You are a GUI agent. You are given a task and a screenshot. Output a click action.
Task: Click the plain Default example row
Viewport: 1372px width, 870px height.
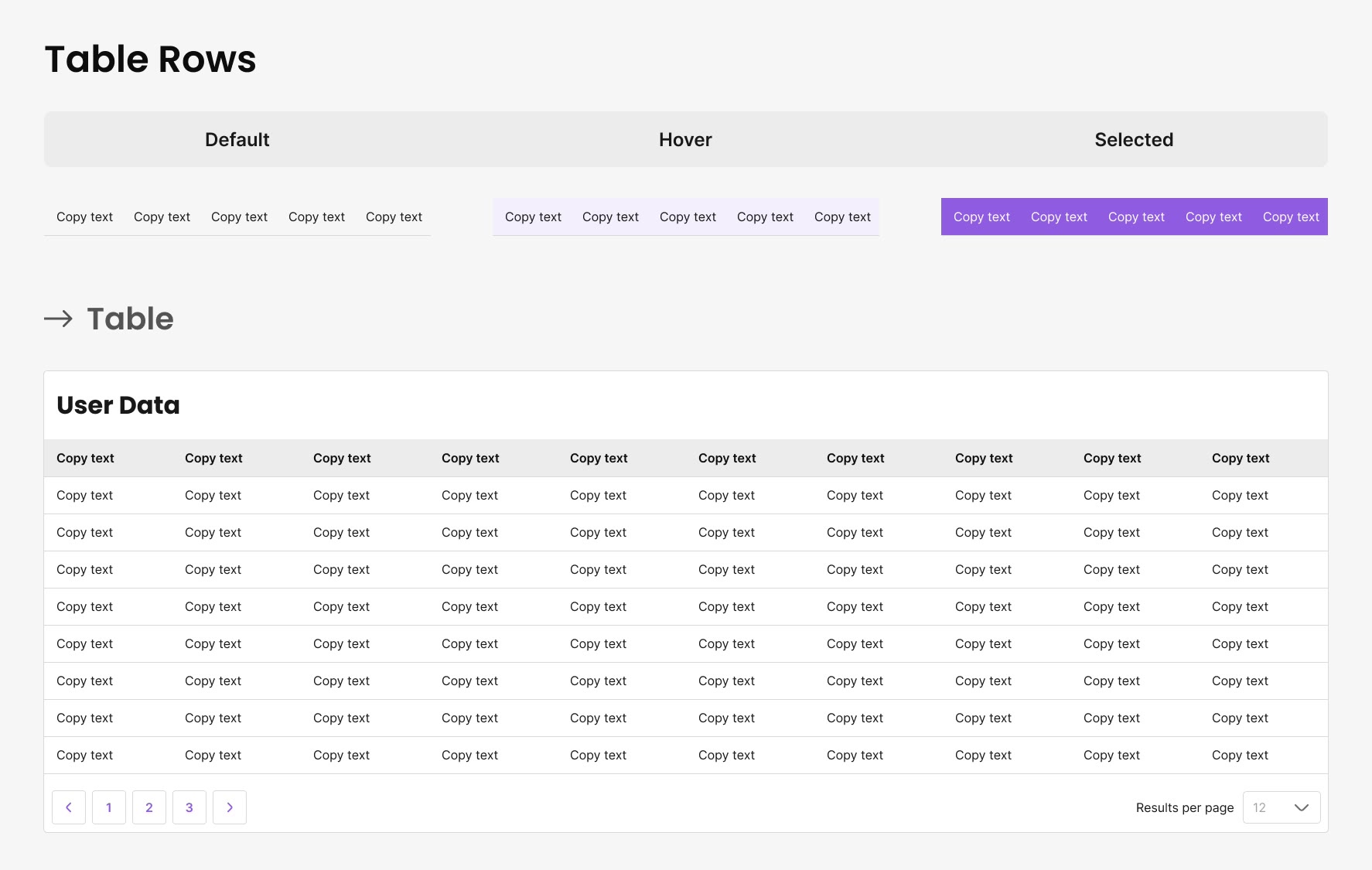coord(237,217)
